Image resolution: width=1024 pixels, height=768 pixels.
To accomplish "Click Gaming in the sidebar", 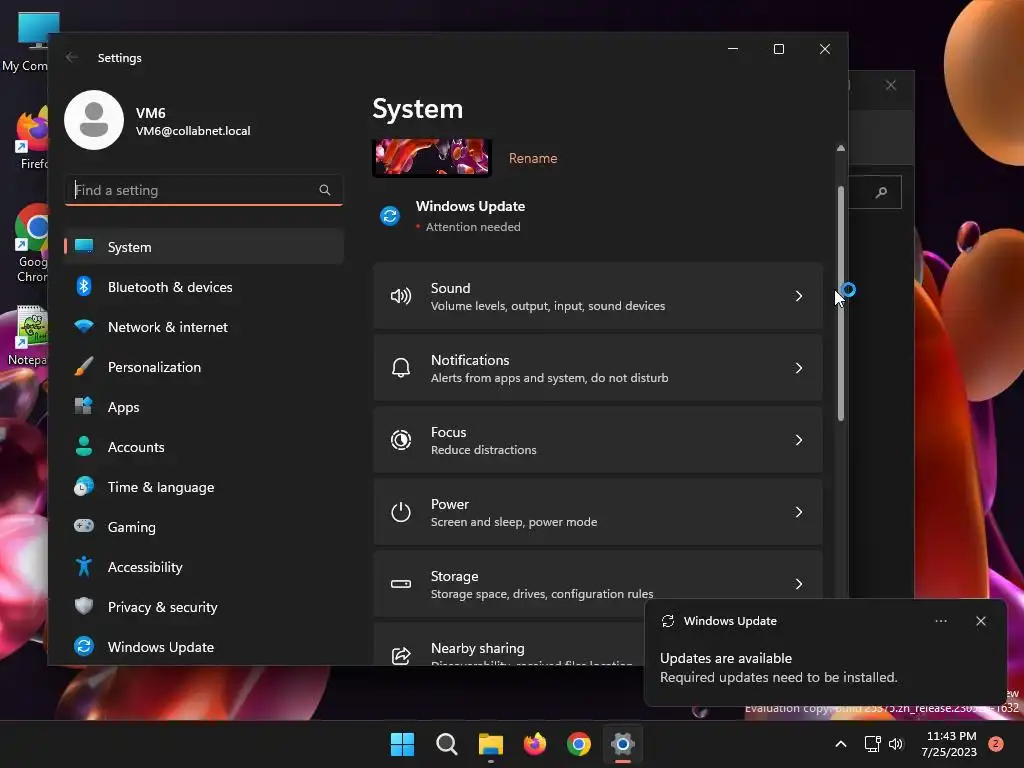I will click(x=204, y=526).
